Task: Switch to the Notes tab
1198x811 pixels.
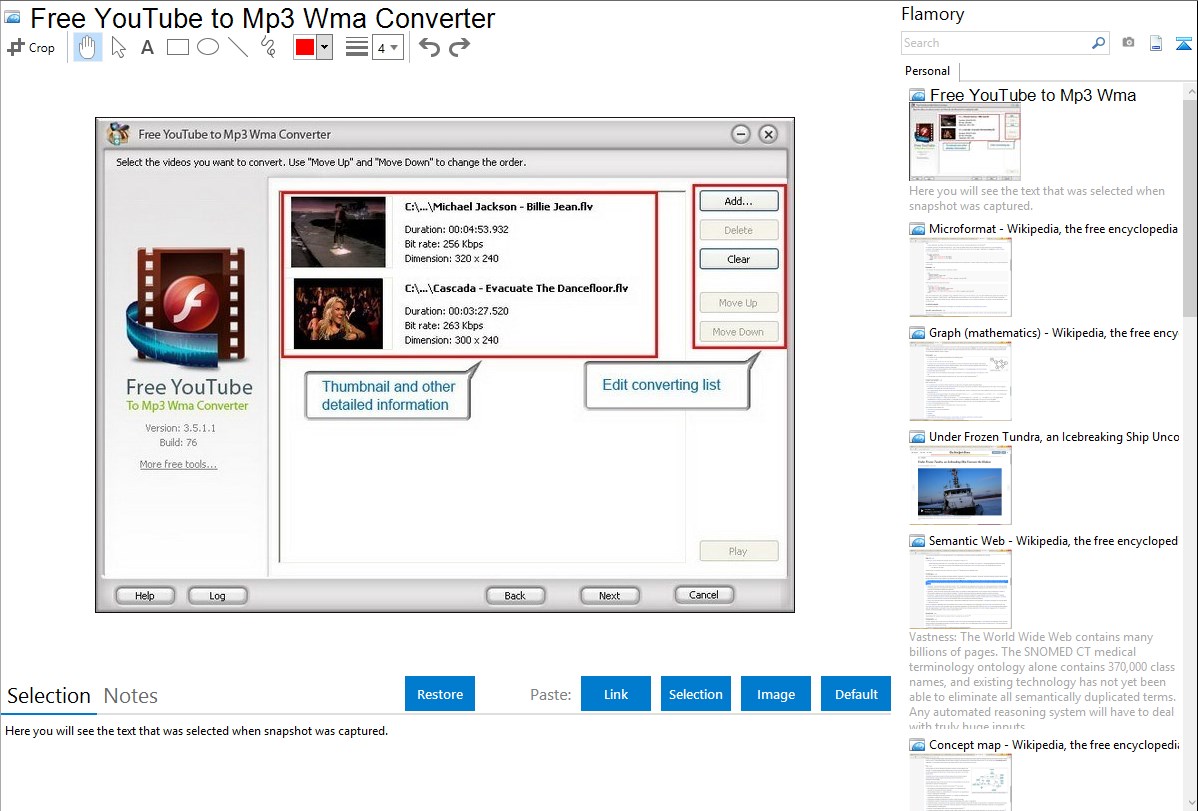Action: 131,696
